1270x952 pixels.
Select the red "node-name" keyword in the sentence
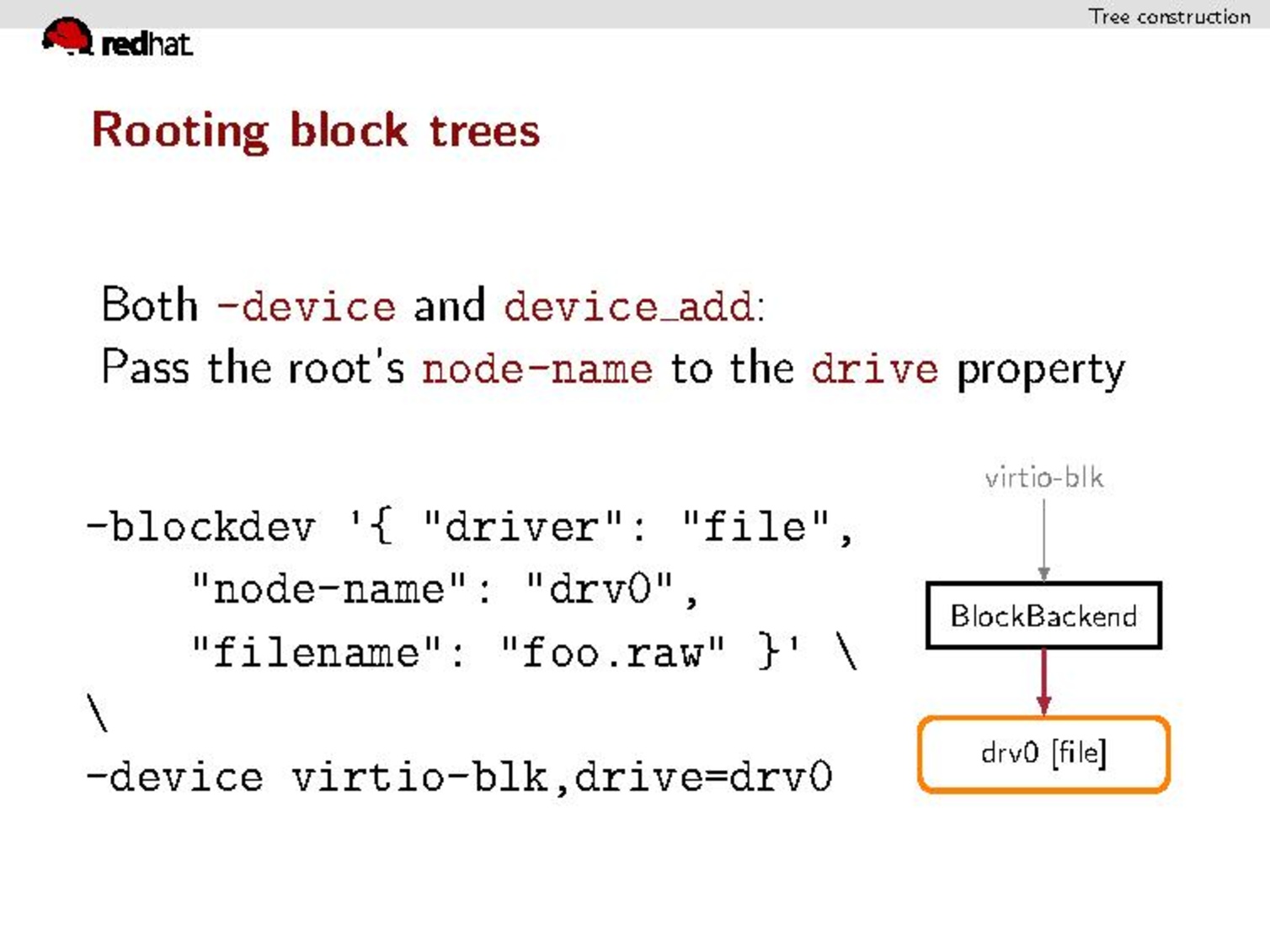(537, 369)
